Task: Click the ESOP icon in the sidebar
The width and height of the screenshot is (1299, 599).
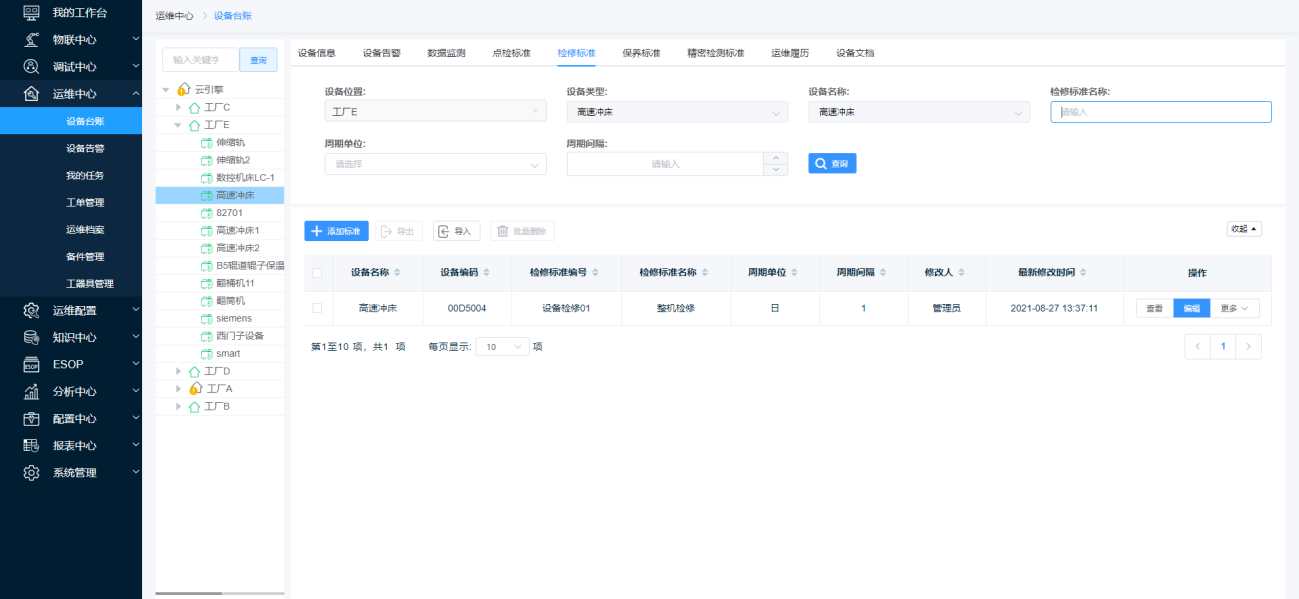Action: pos(31,364)
